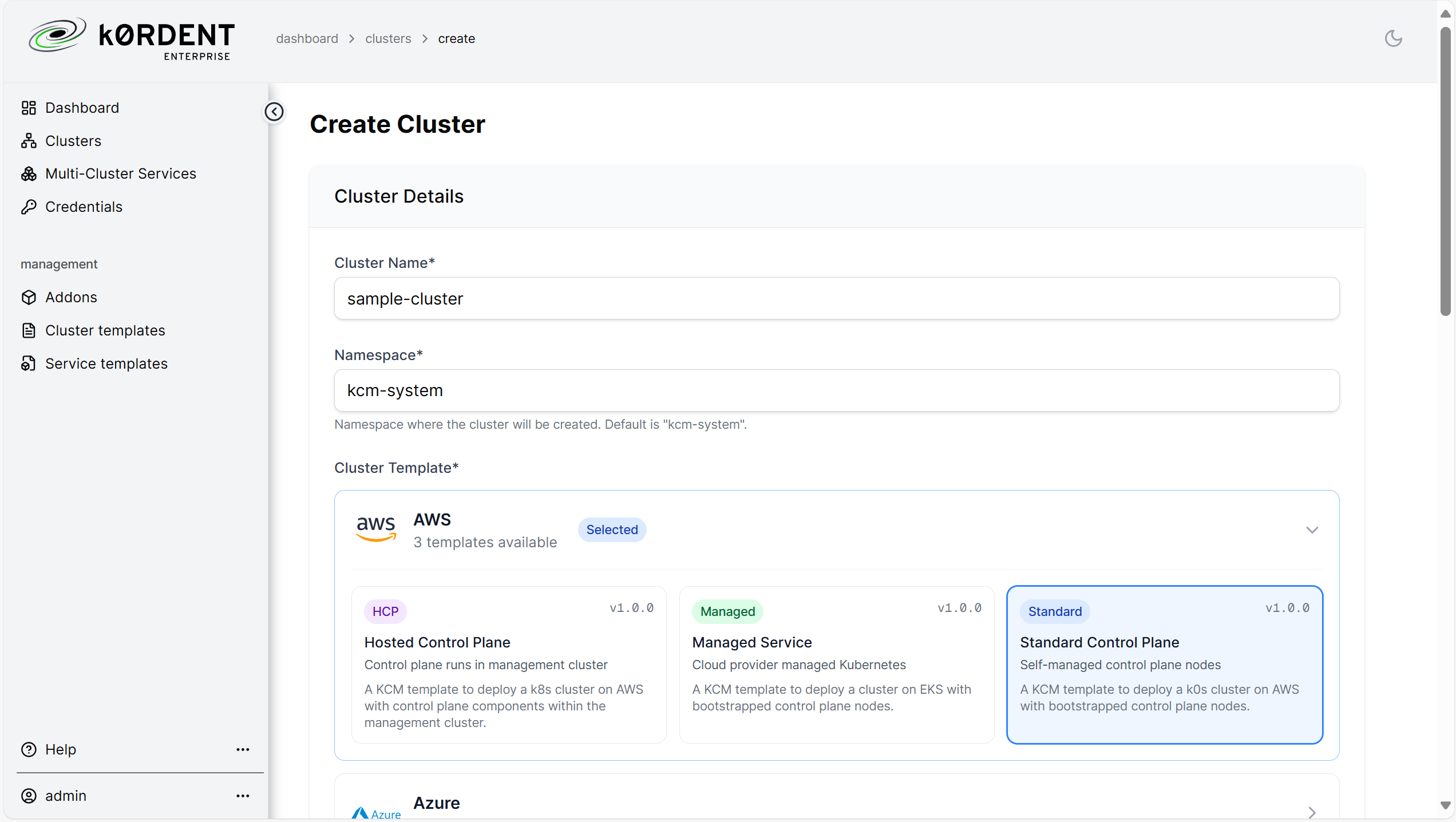Click the Dashboard grid icon

click(29, 108)
